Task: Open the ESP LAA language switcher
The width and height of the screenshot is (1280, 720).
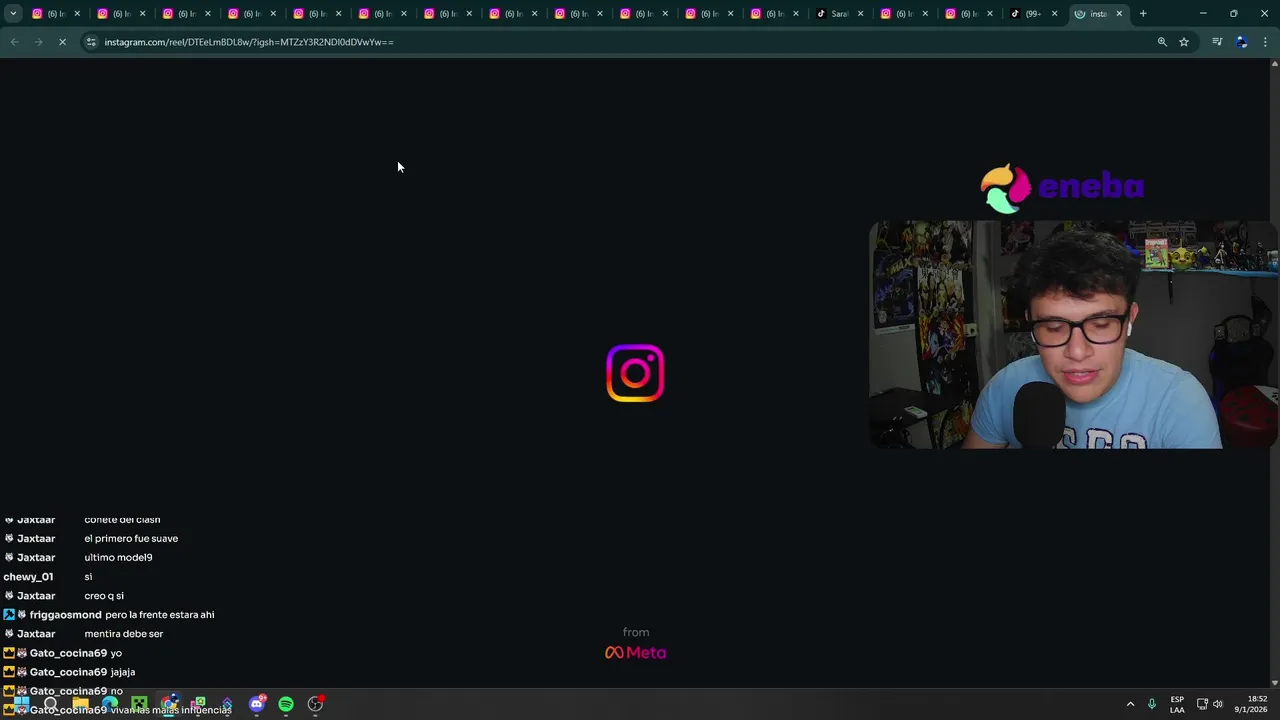Action: click(1177, 704)
